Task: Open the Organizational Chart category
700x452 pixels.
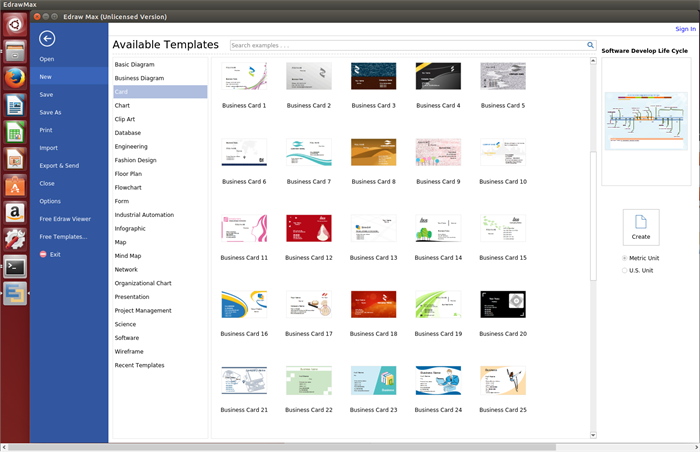Action: point(143,283)
